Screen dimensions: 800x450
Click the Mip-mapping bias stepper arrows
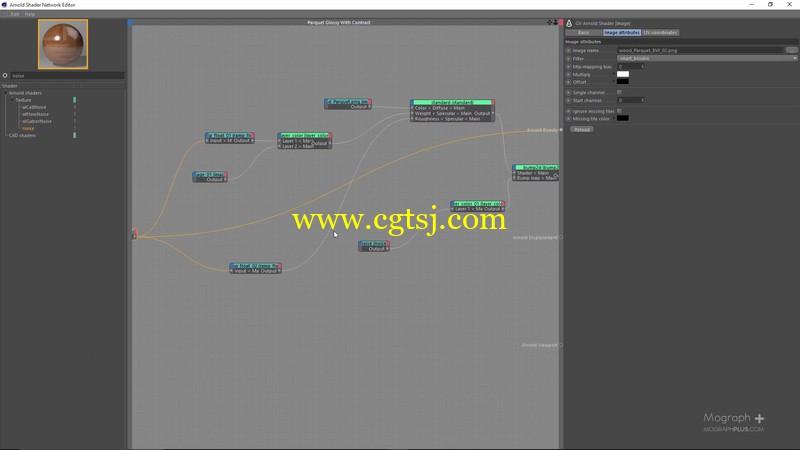[642, 66]
